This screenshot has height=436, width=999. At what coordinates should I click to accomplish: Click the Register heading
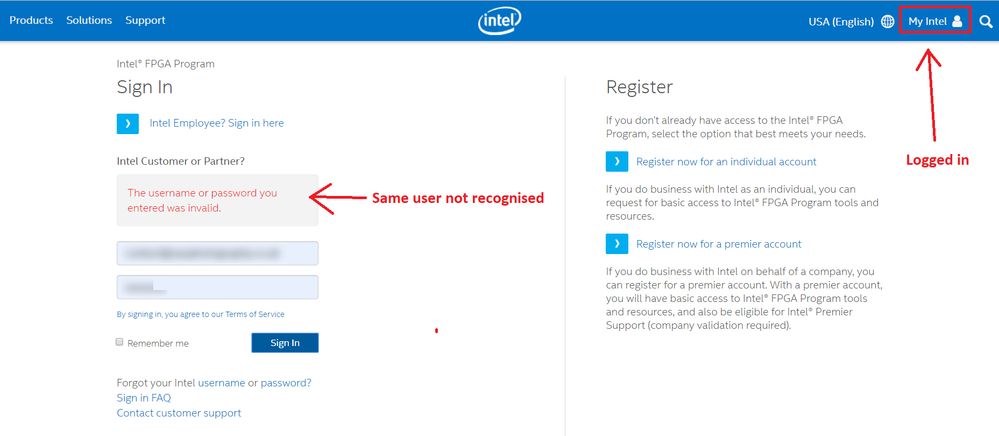point(639,87)
